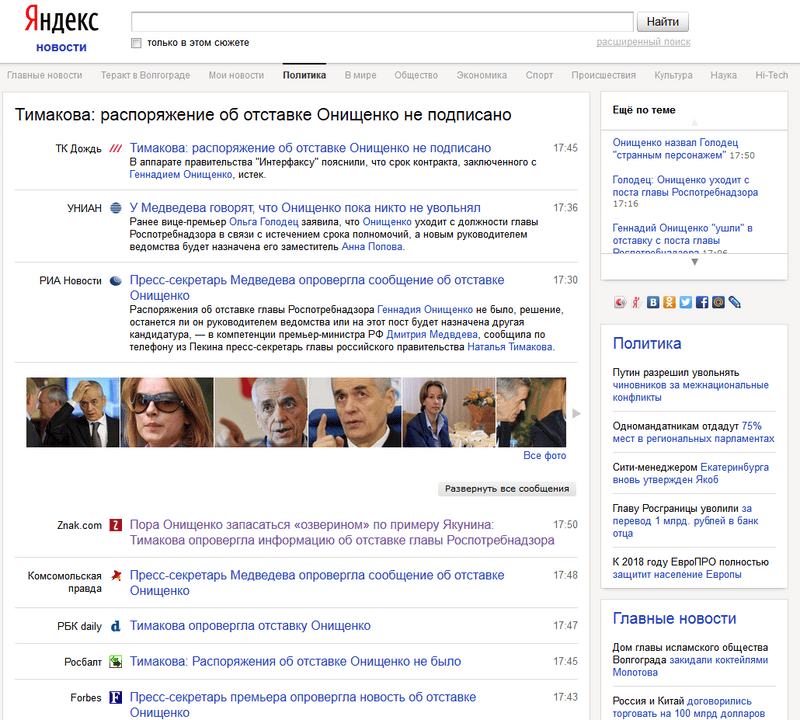Image resolution: width=800 pixels, height=720 pixels.
Task: Click 'Анна Попова' name link
Action: coord(372,247)
